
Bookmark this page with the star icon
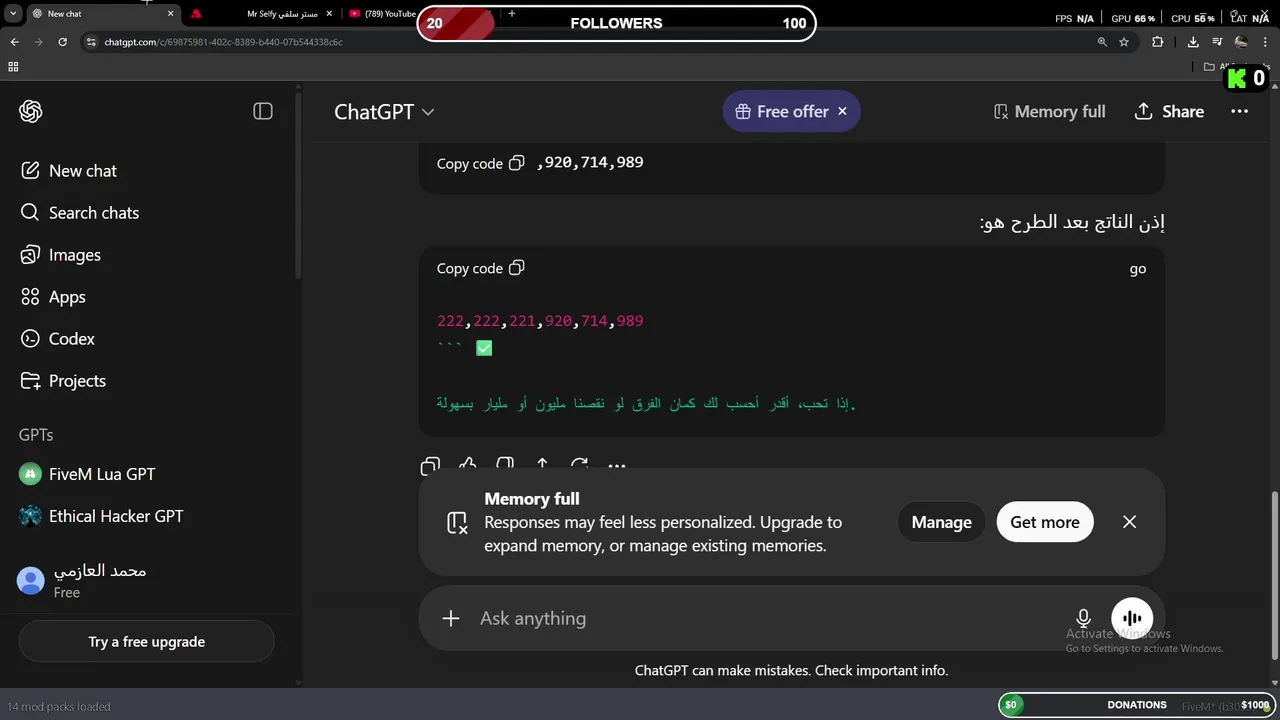tap(1124, 42)
